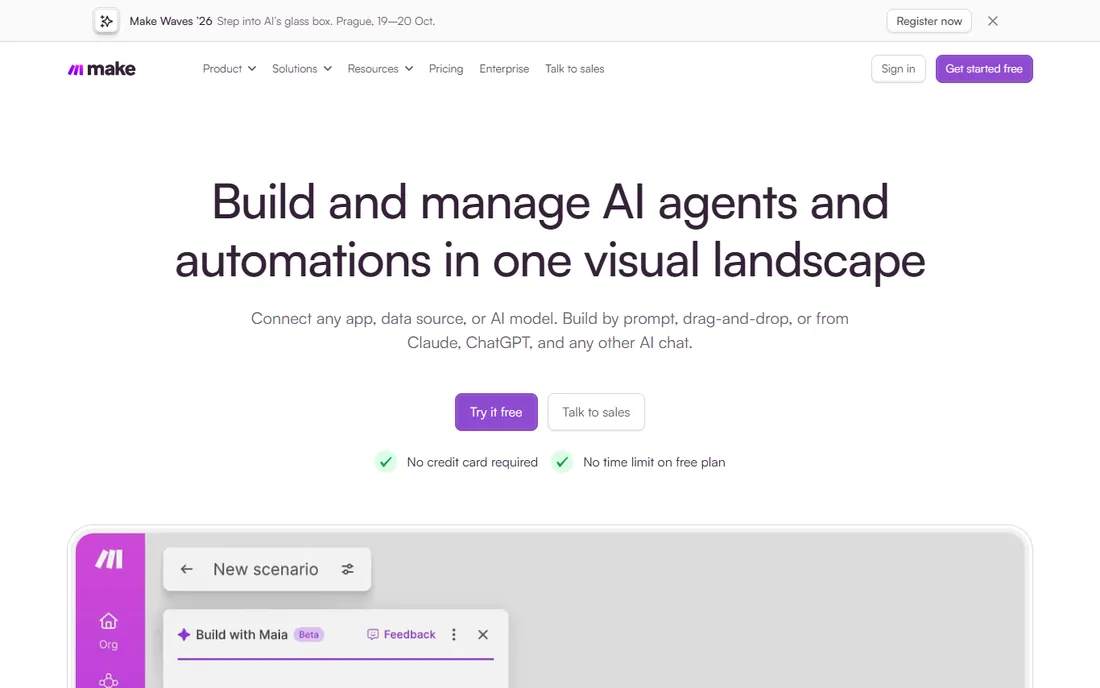Open the Feedback link in Maia panel
Viewport: 1100px width, 688px height.
coord(401,634)
